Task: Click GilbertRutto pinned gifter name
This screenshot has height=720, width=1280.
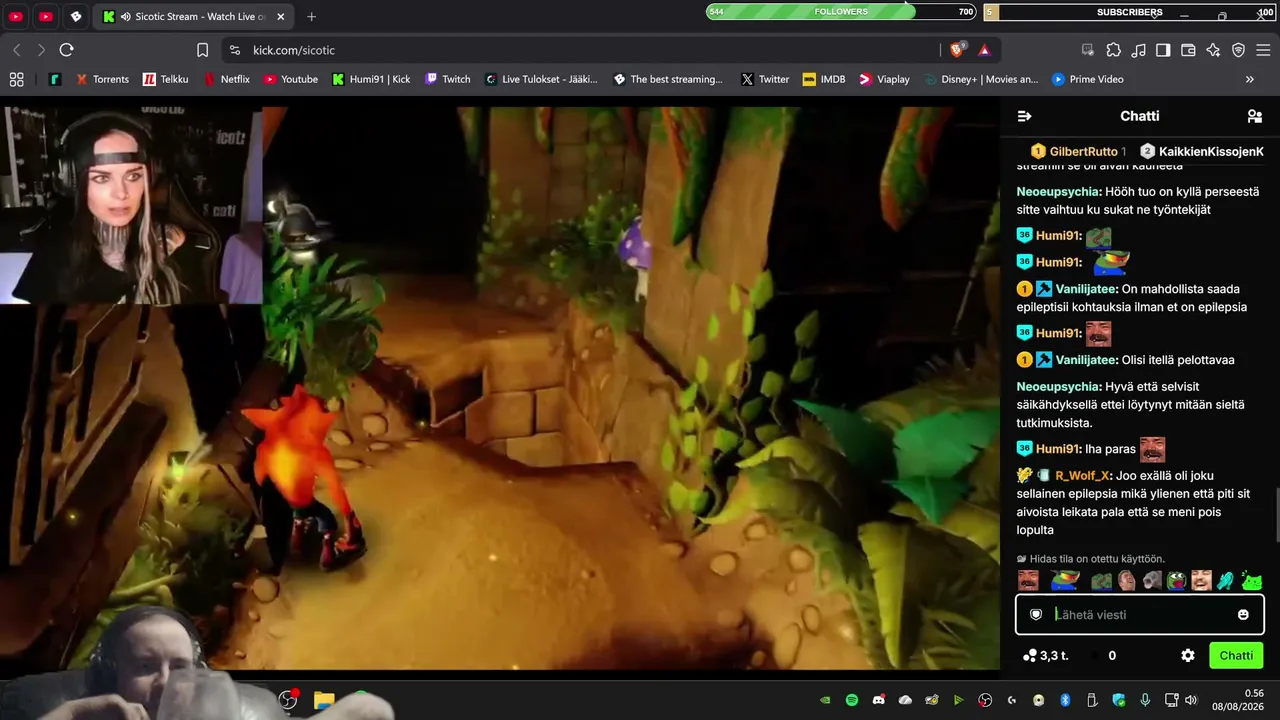Action: tap(1083, 152)
